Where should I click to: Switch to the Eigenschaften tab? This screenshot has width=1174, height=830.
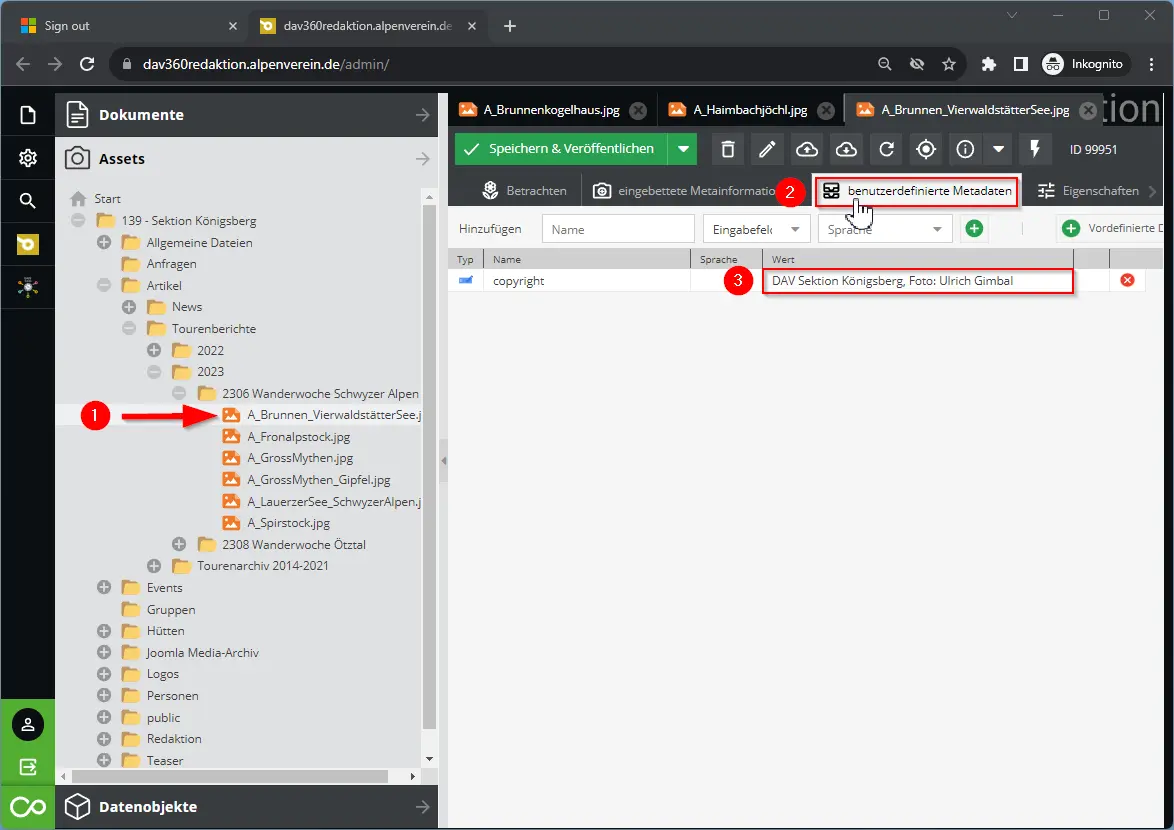[x=1088, y=190]
